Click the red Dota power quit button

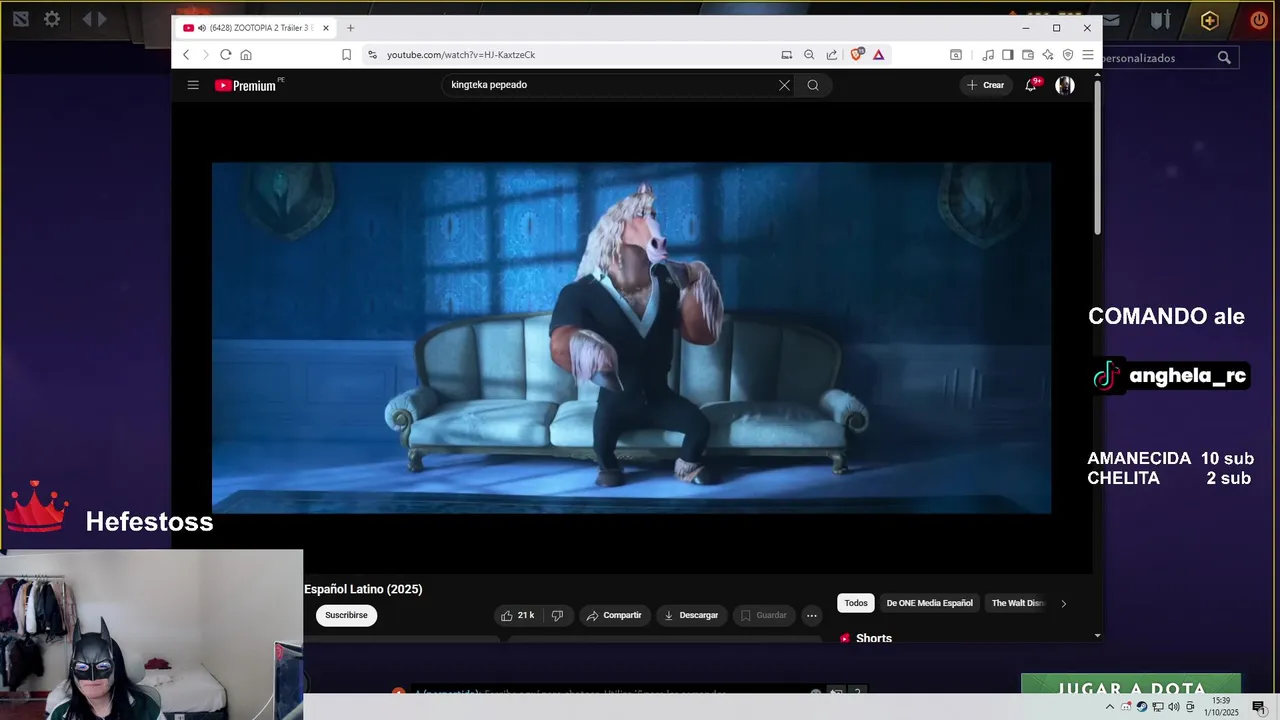coord(1259,20)
